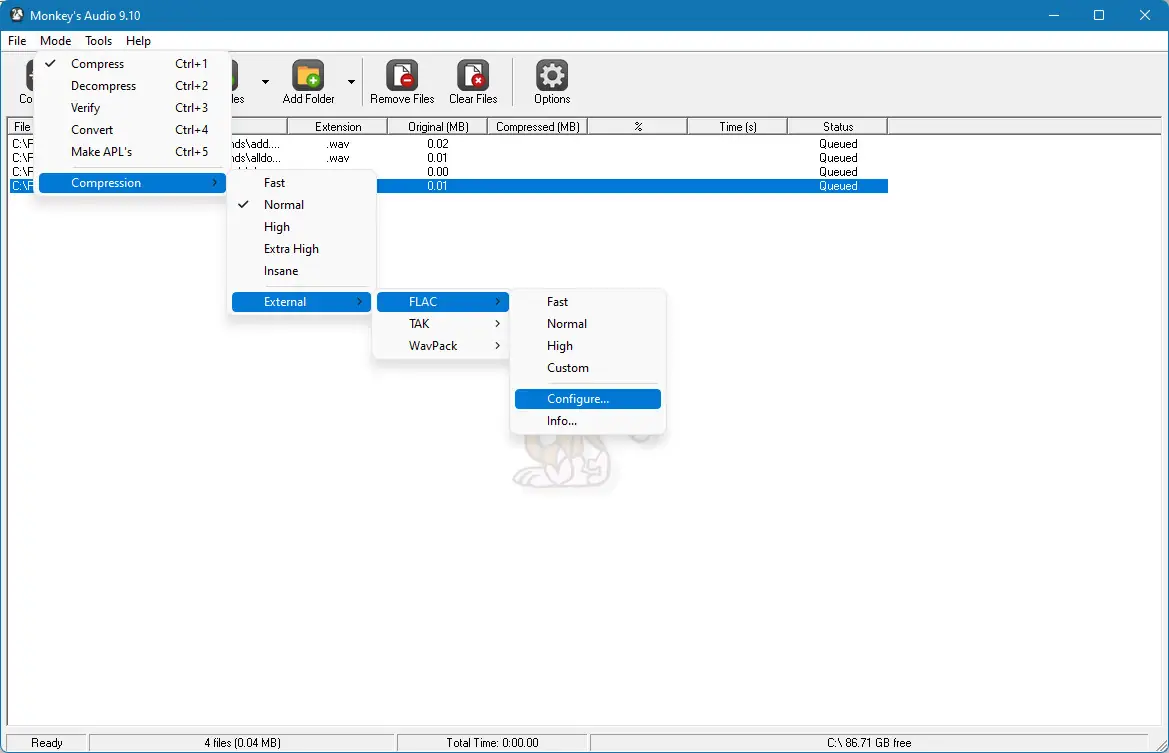Click the Remove Files toolbar icon
The width and height of the screenshot is (1169, 753).
(x=402, y=75)
